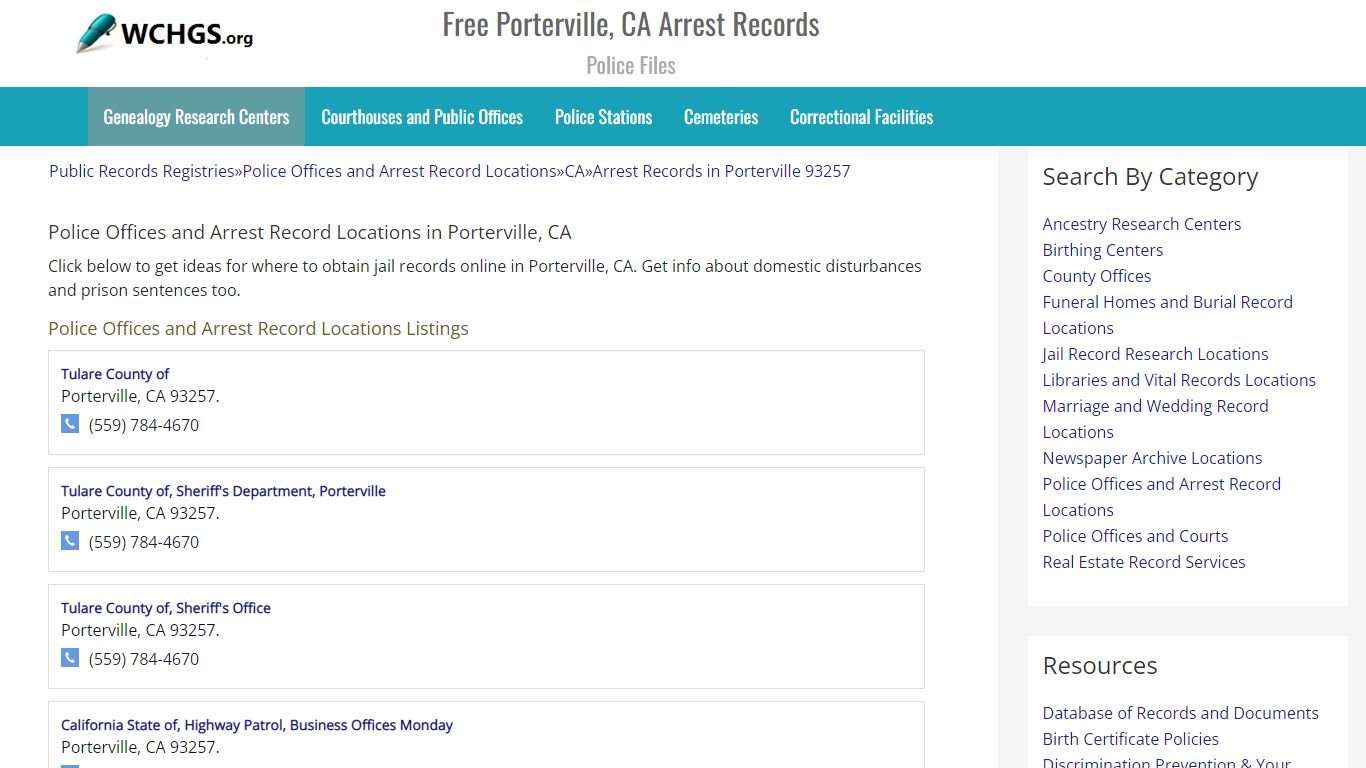Click phone number in the Tulare County of card
The image size is (1366, 768).
(x=144, y=425)
